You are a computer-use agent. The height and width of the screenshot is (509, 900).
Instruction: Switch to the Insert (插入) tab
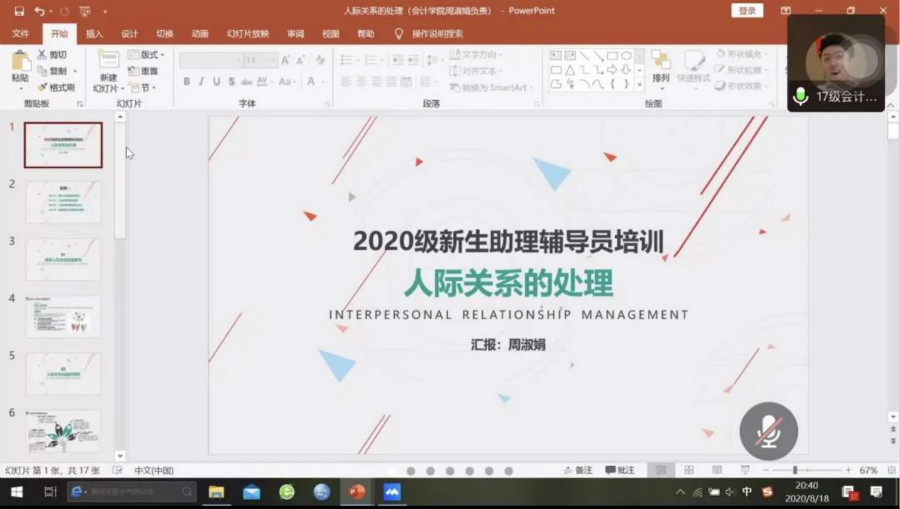(x=94, y=33)
